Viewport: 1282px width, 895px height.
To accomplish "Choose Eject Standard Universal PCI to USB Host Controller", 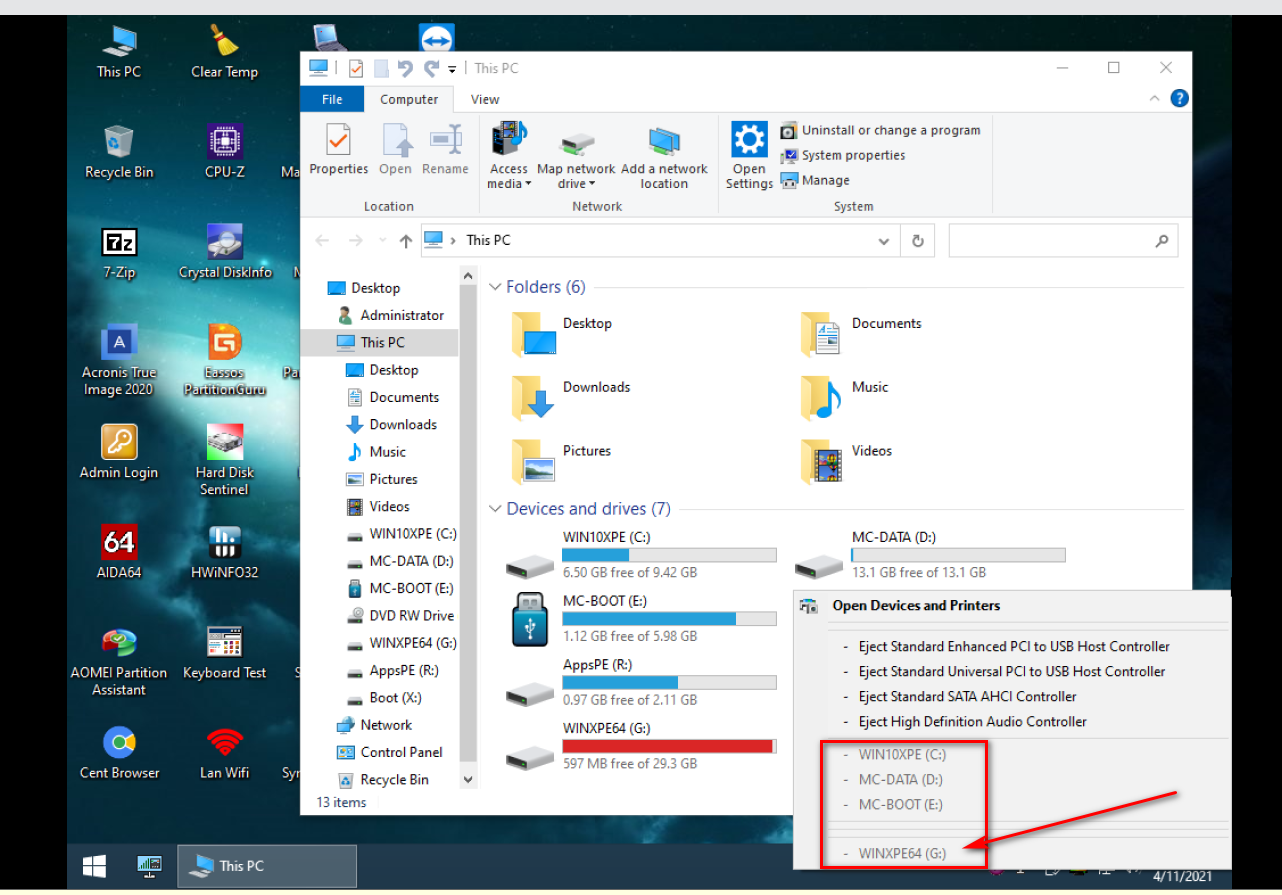I will point(1011,671).
